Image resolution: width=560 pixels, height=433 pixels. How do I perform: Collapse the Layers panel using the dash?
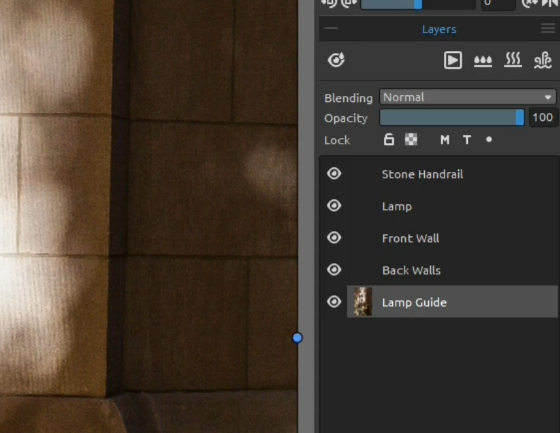(331, 28)
